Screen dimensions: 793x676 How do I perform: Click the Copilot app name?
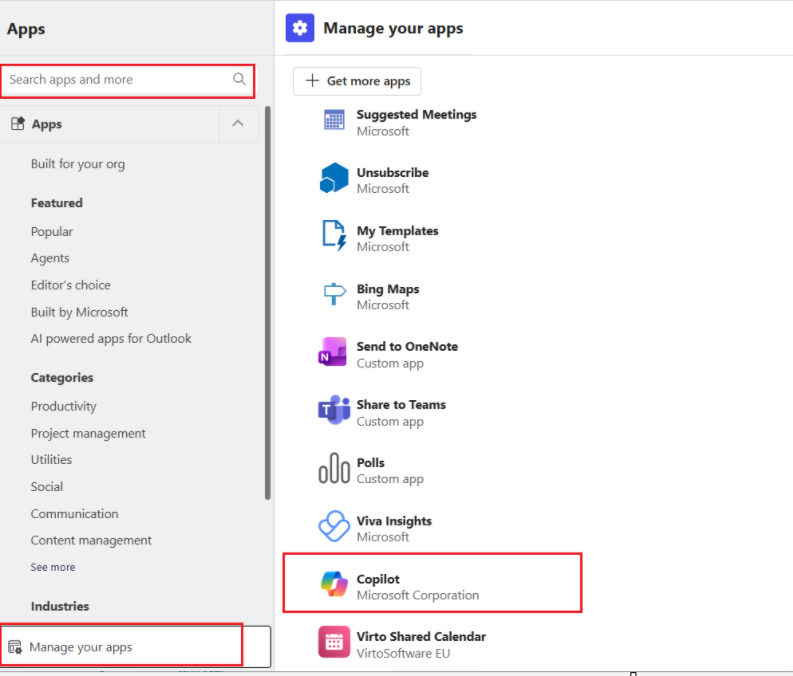[378, 579]
